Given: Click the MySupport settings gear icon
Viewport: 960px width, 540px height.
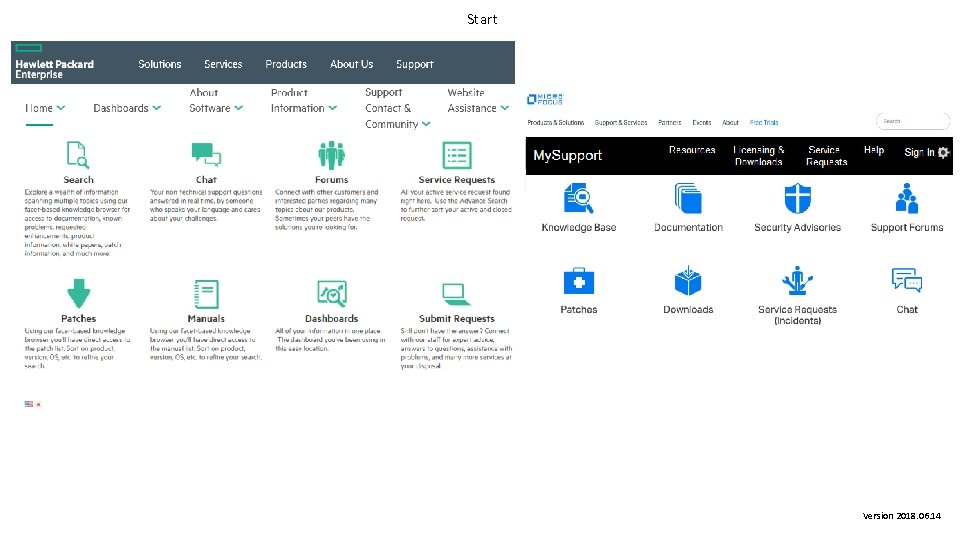Looking at the screenshot, I should [943, 152].
